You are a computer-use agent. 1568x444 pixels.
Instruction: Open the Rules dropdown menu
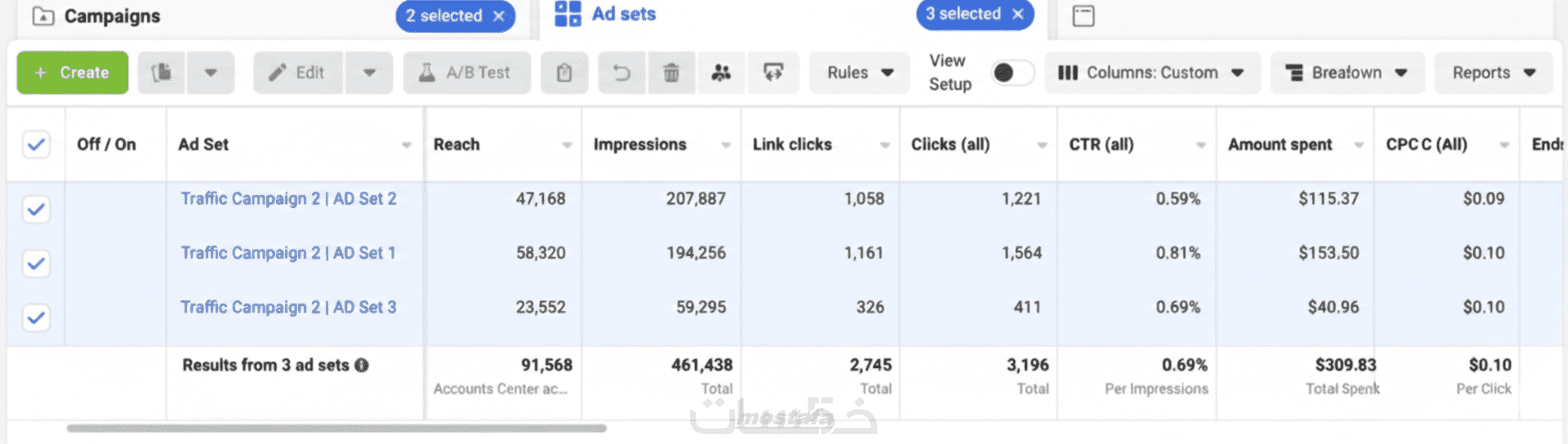859,73
